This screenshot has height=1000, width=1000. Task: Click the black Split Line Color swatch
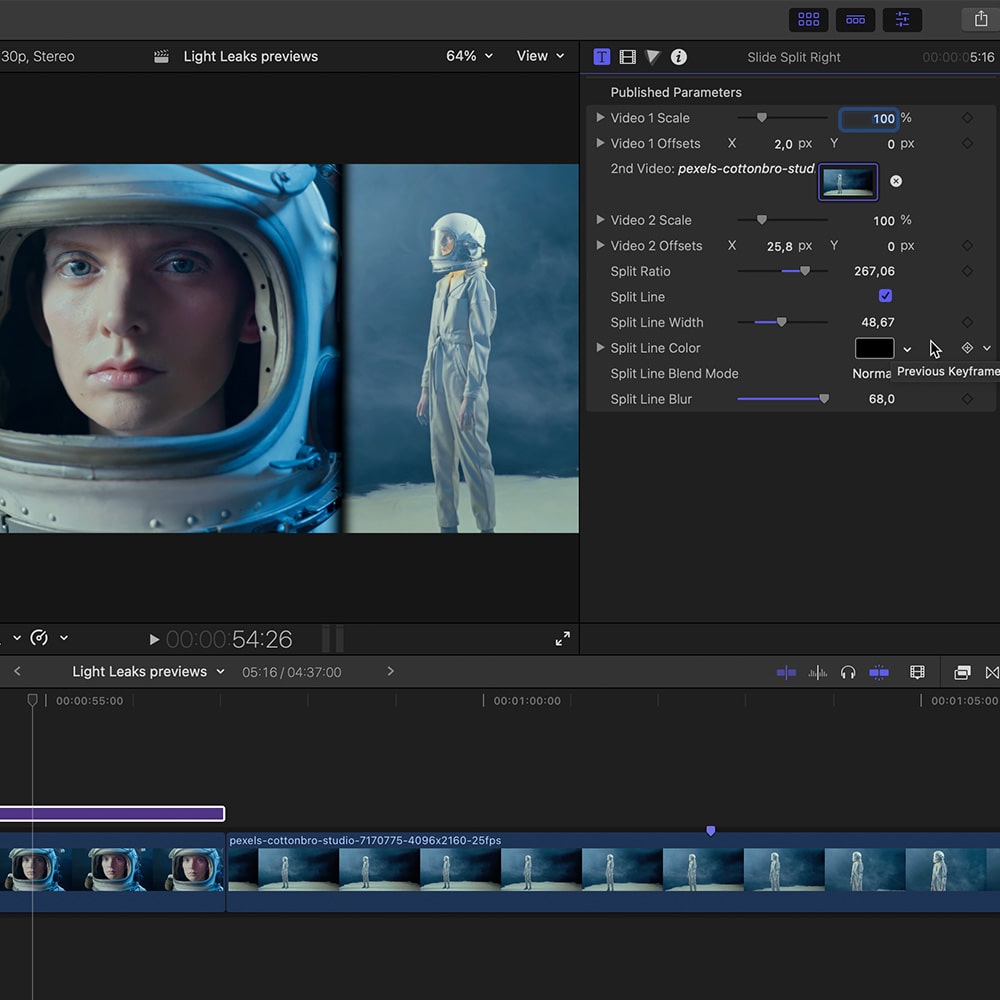coord(874,348)
